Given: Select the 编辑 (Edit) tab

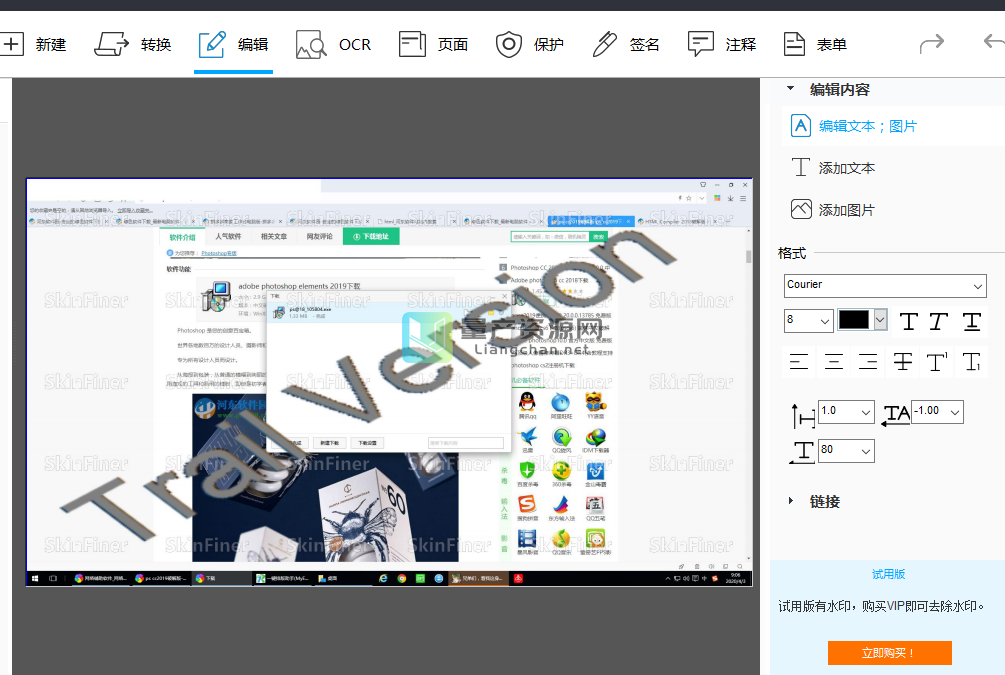Looking at the screenshot, I should [x=233, y=44].
